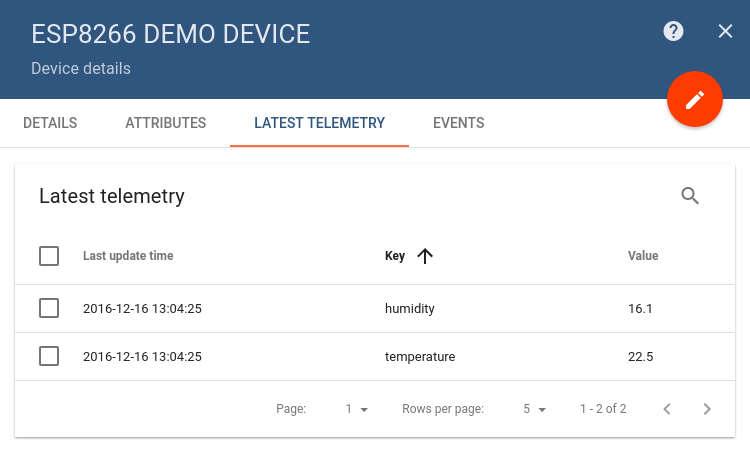Go to the previous page chevron
This screenshot has width=750, height=452.
(x=667, y=409)
